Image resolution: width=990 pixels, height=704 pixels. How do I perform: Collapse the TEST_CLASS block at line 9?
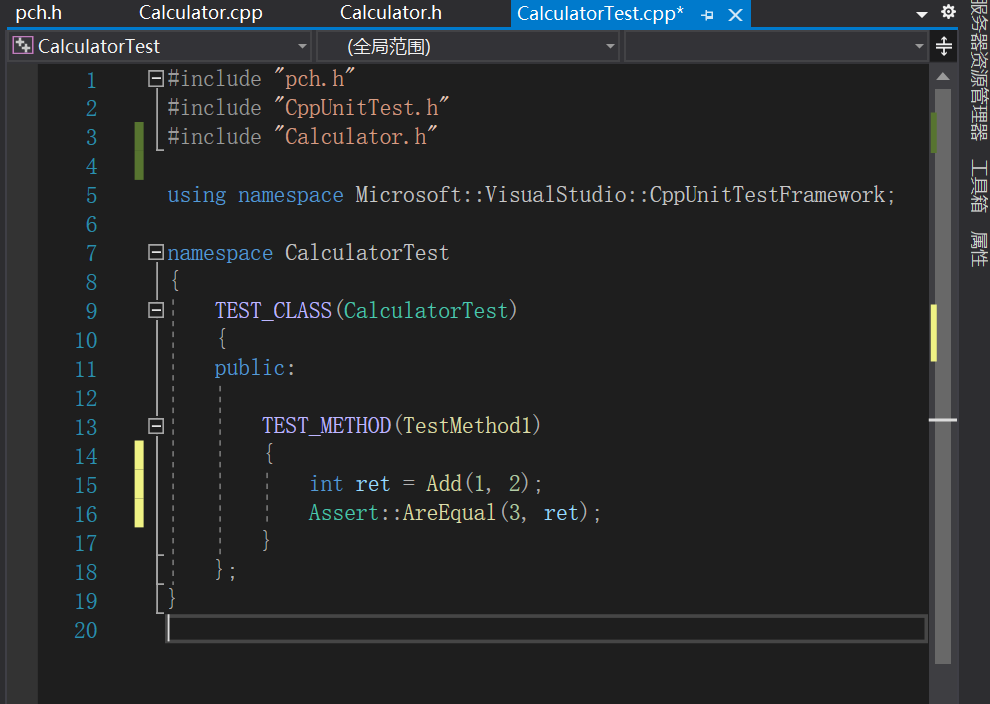click(x=155, y=310)
